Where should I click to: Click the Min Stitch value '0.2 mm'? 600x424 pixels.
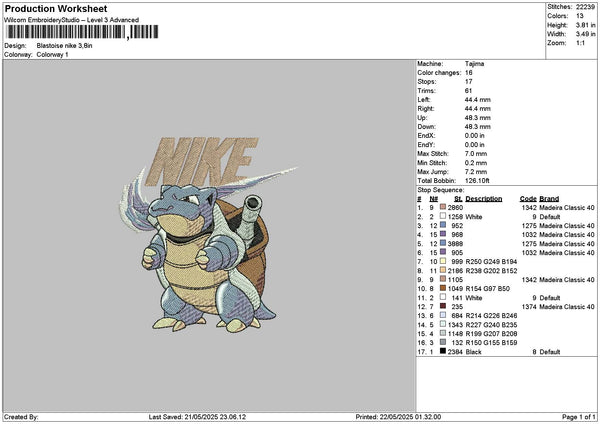[476, 163]
